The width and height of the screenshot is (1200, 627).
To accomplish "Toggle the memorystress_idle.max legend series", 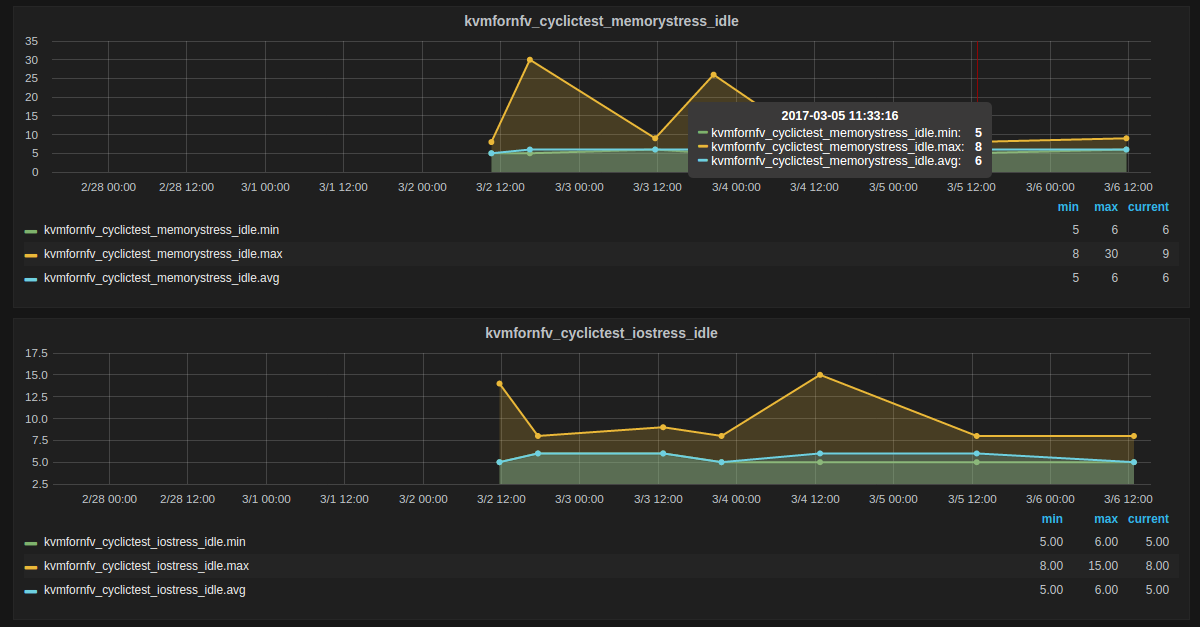I will point(163,254).
